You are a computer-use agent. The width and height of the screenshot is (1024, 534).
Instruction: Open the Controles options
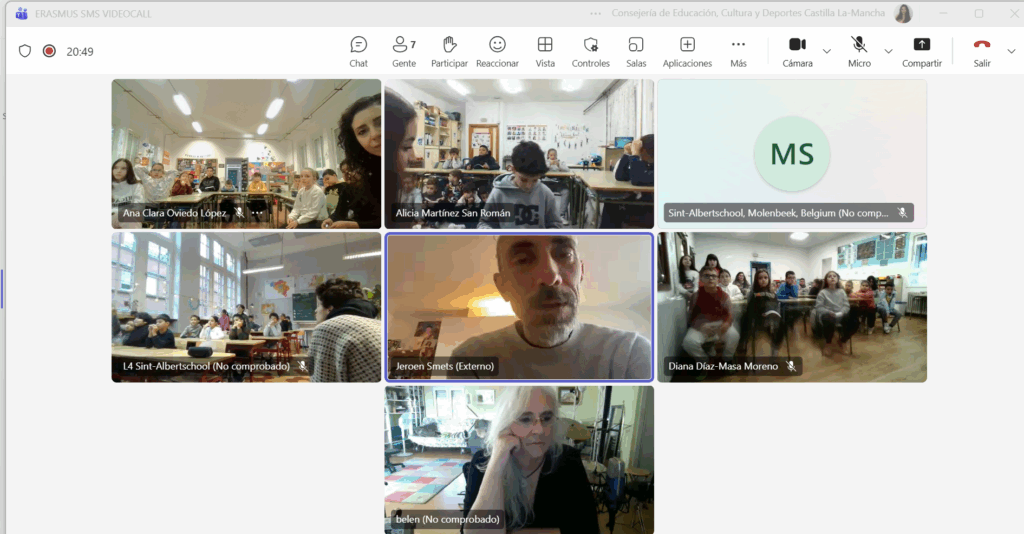click(590, 51)
